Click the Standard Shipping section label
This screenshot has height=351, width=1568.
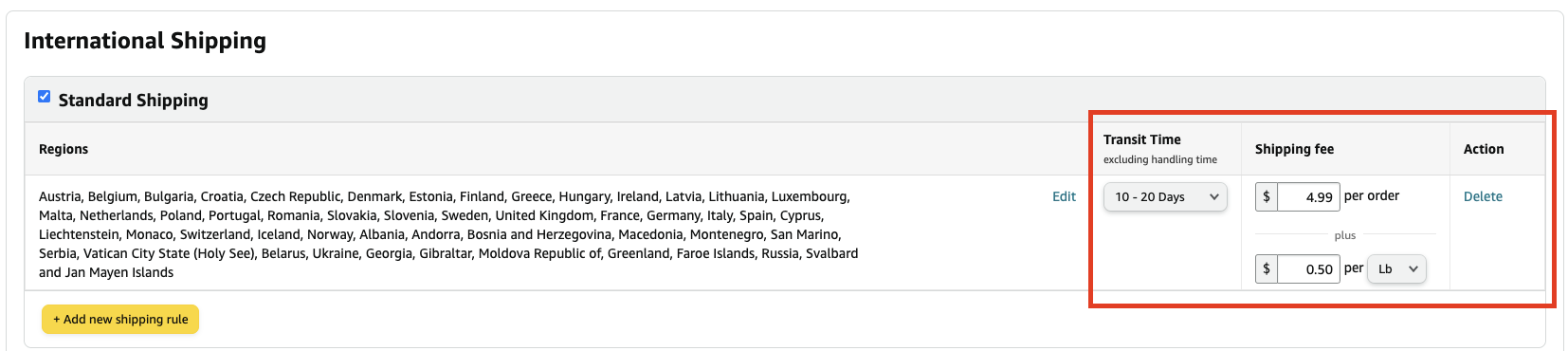pos(134,101)
